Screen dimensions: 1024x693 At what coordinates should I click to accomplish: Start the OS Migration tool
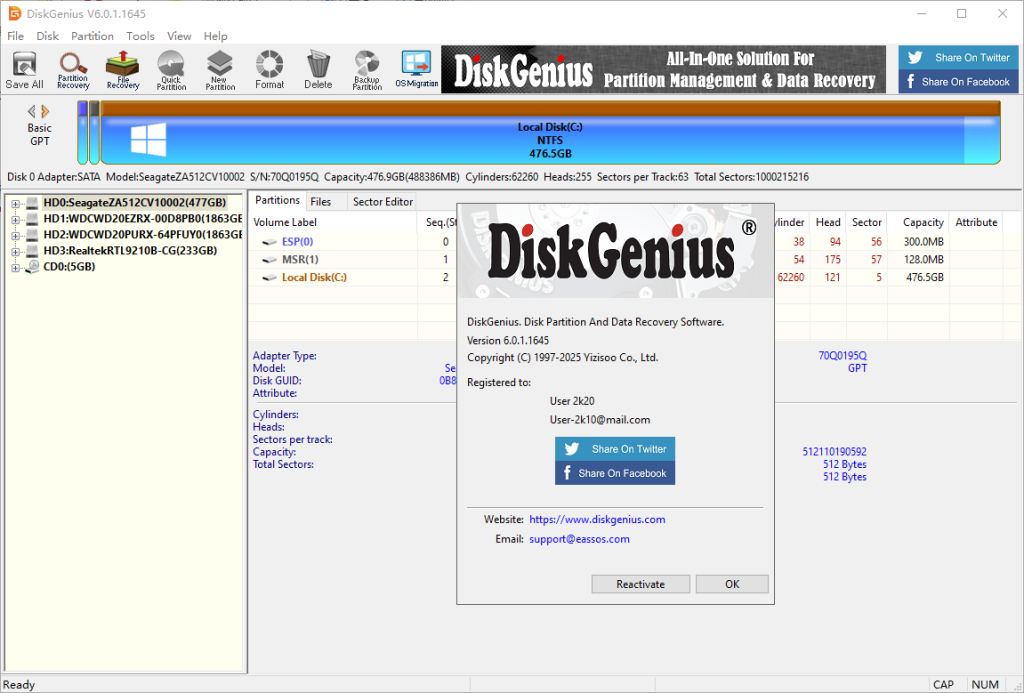click(417, 69)
